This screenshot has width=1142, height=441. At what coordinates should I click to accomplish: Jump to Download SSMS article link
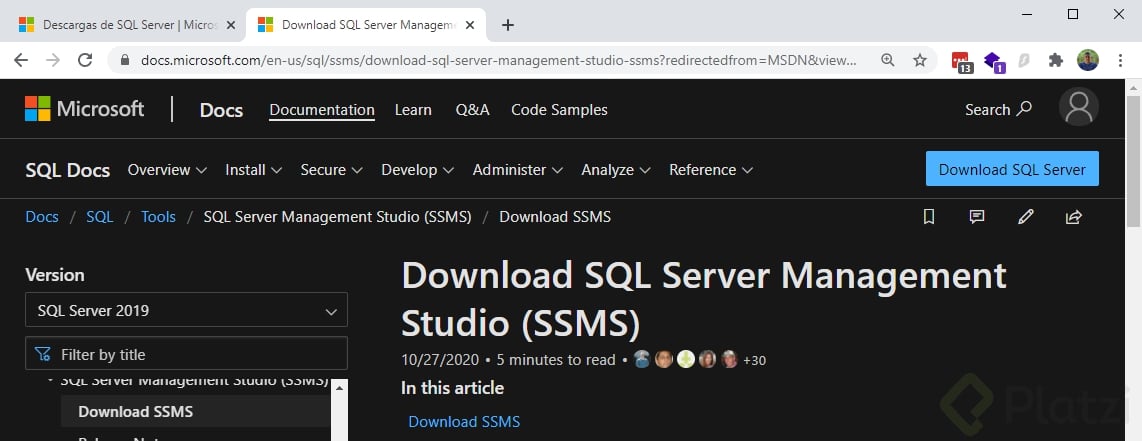pos(464,421)
